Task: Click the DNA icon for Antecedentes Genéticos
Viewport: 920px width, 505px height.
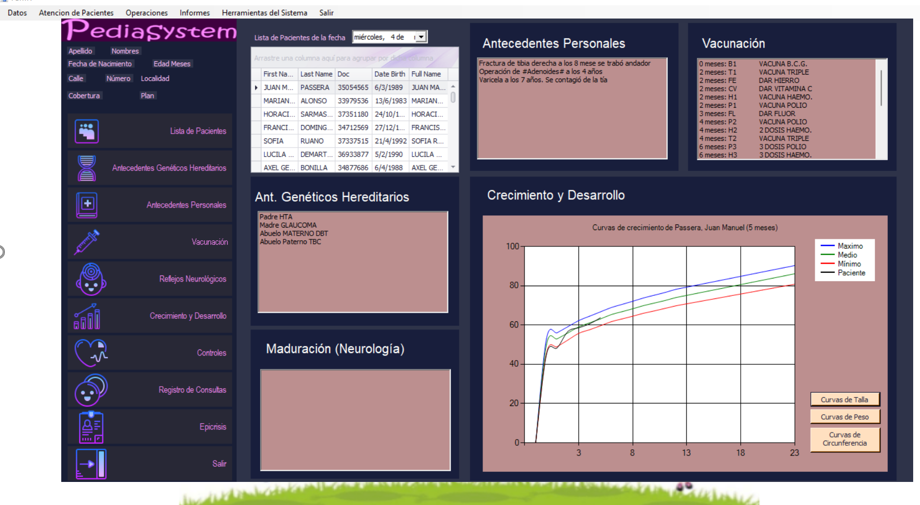Action: coord(87,168)
